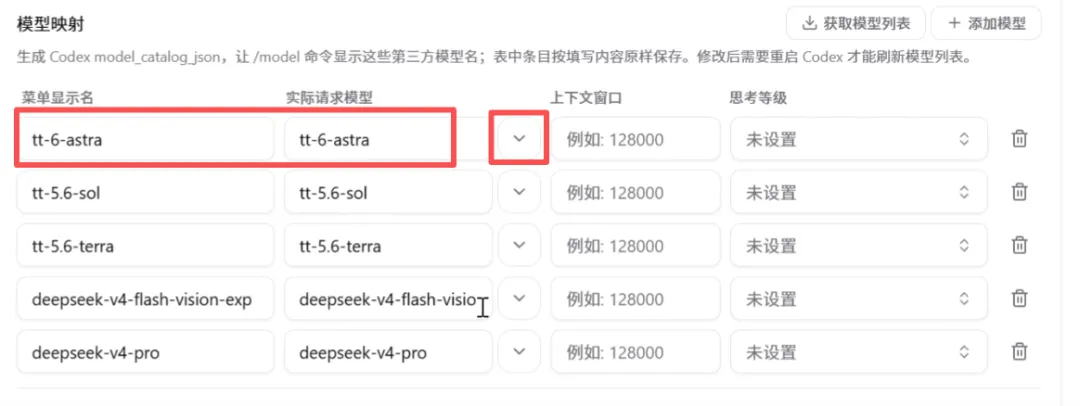Open 思考等级 selector for tt-5.6-terra
This screenshot has height=406, width=1080.
pyautogui.click(x=859, y=245)
